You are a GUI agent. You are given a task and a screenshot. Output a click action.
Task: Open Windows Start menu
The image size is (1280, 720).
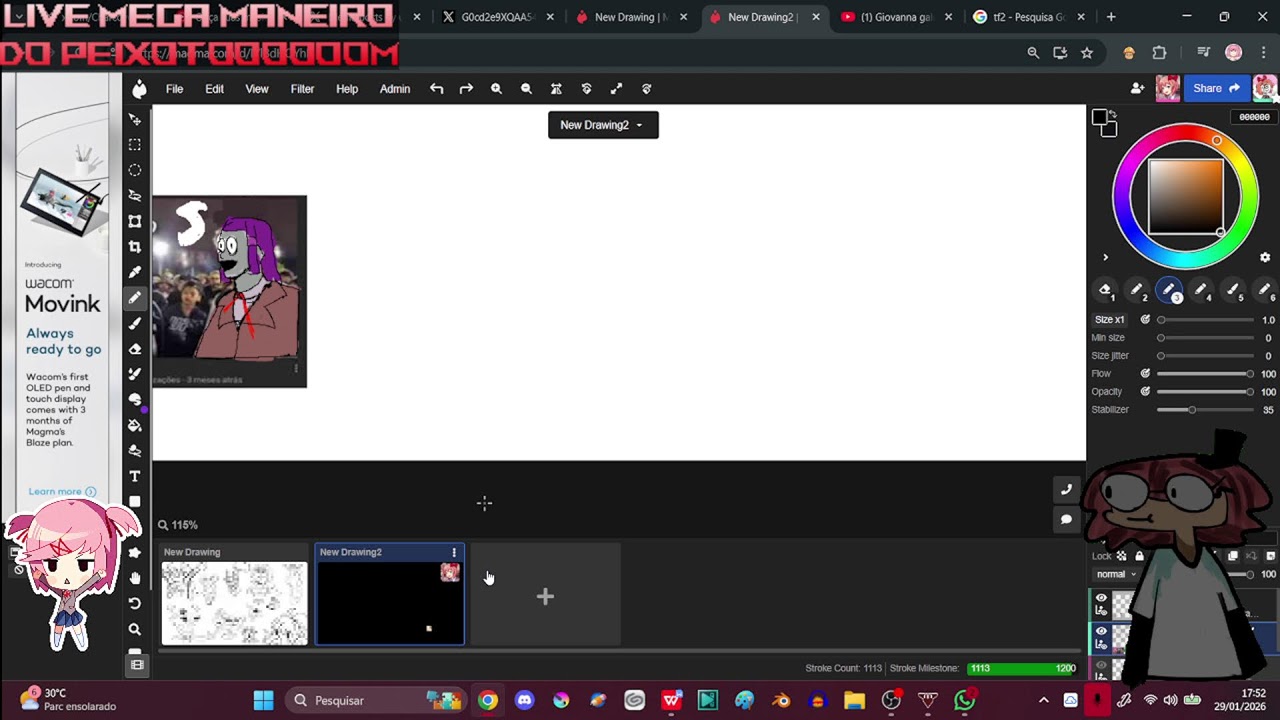263,700
